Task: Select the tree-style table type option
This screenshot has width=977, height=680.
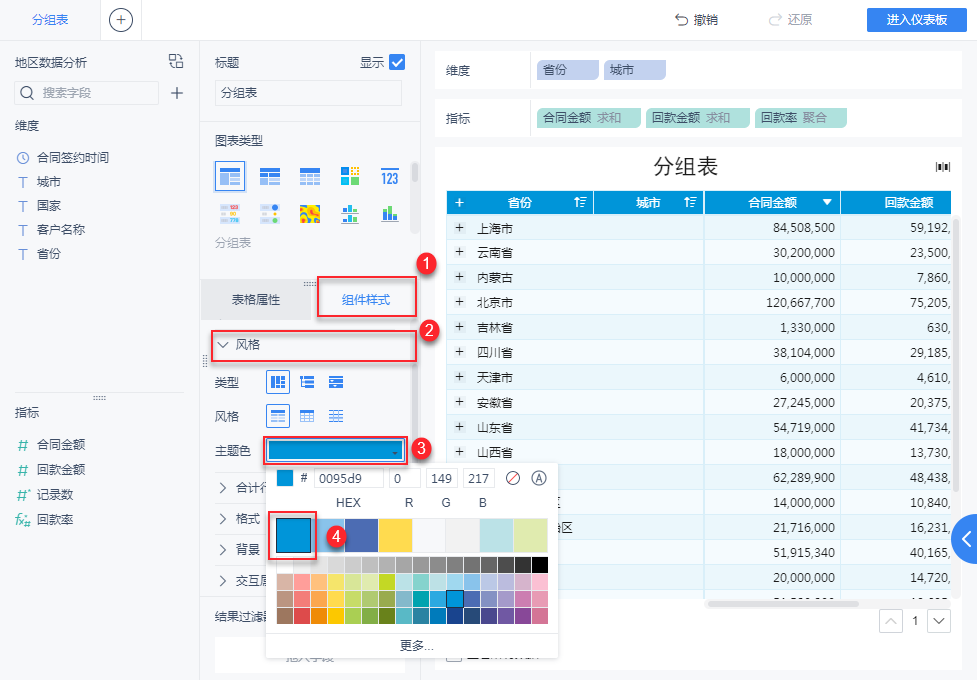Action: click(x=308, y=382)
